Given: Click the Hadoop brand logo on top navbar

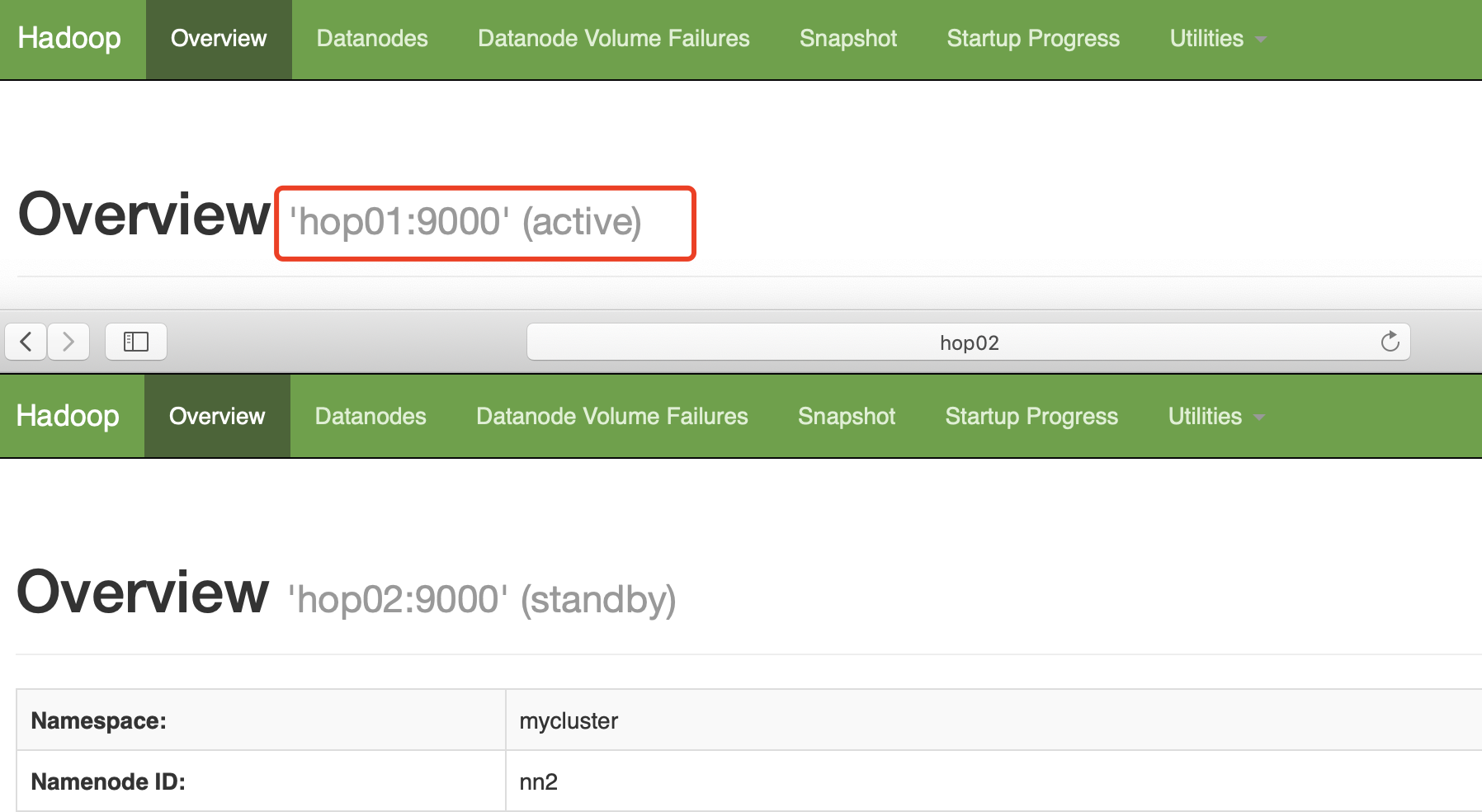Looking at the screenshot, I should pos(69,38).
